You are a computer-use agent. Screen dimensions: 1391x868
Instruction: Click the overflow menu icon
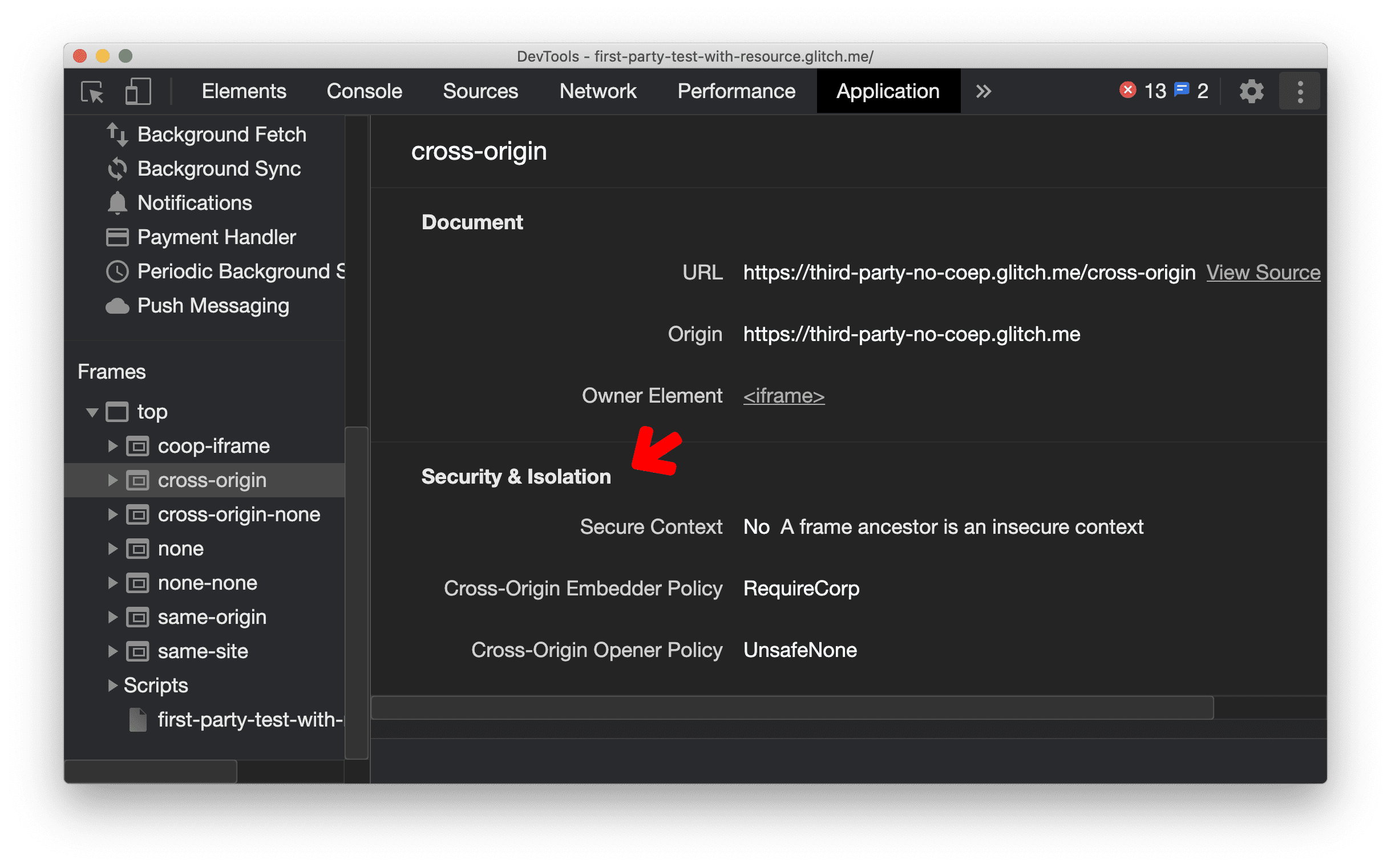pos(1300,92)
